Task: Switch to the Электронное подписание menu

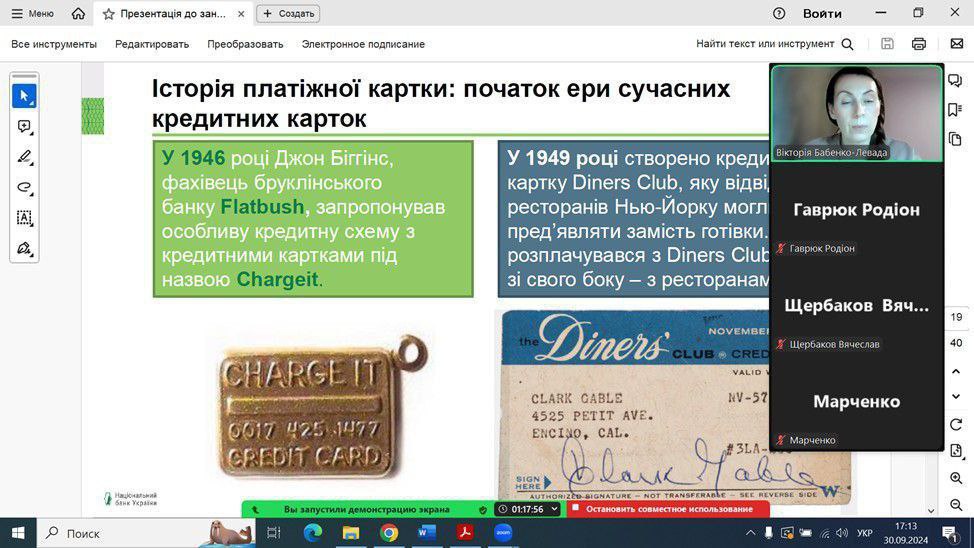Action: 363,44
